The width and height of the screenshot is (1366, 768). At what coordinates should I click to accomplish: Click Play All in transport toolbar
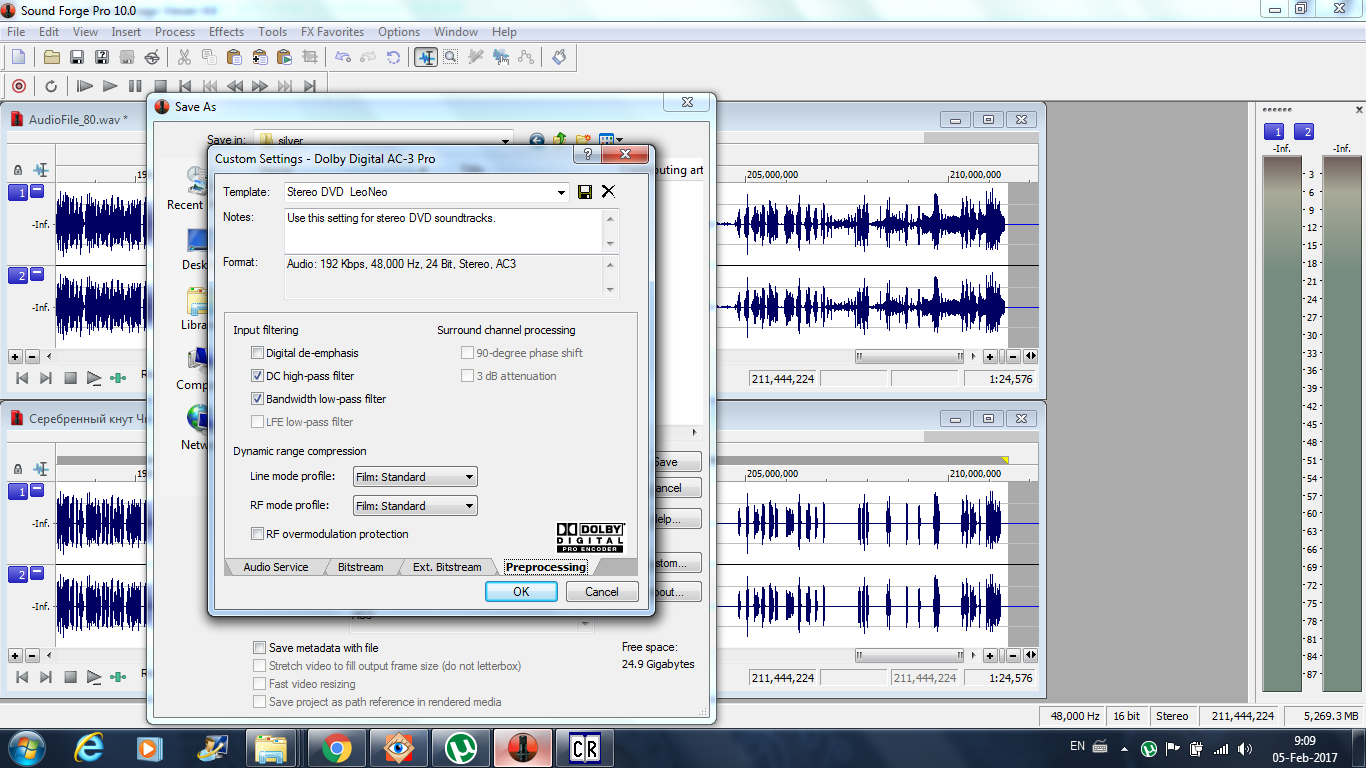(85, 86)
